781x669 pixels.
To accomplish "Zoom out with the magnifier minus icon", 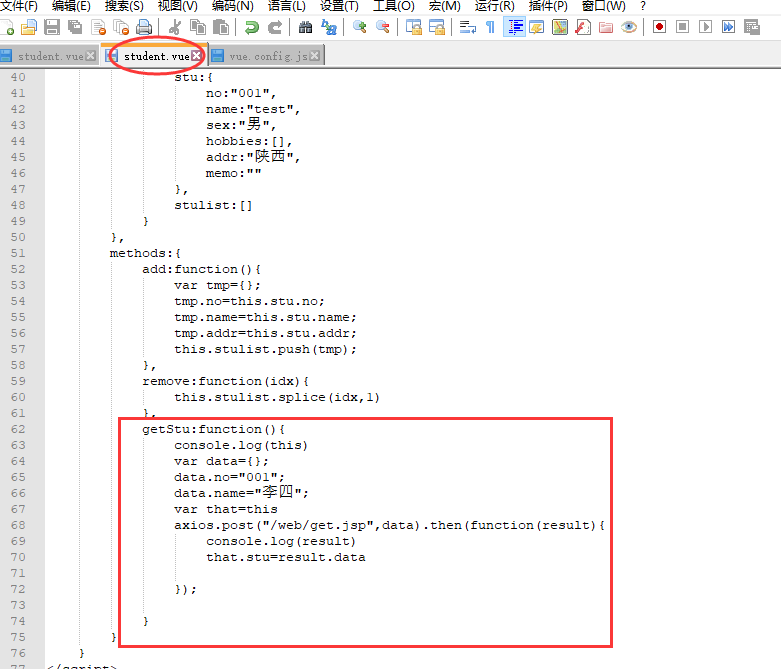I will 383,27.
